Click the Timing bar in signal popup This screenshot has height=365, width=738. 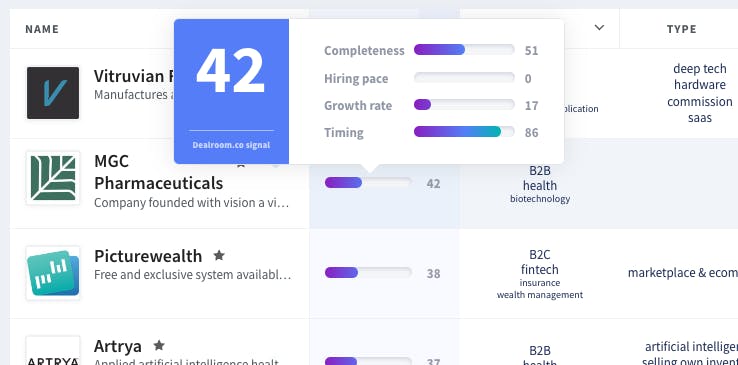click(464, 132)
